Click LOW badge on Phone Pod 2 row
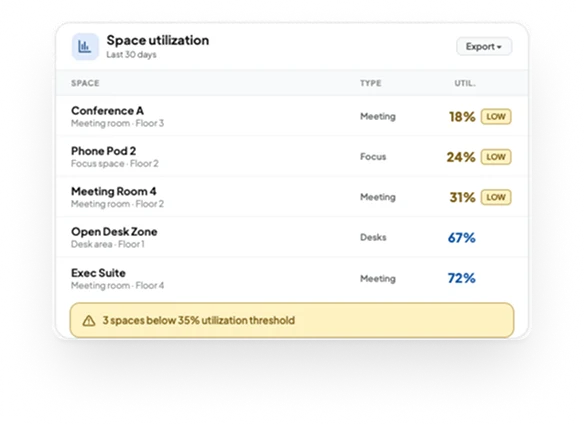The height and width of the screenshot is (424, 584). pyautogui.click(x=496, y=157)
